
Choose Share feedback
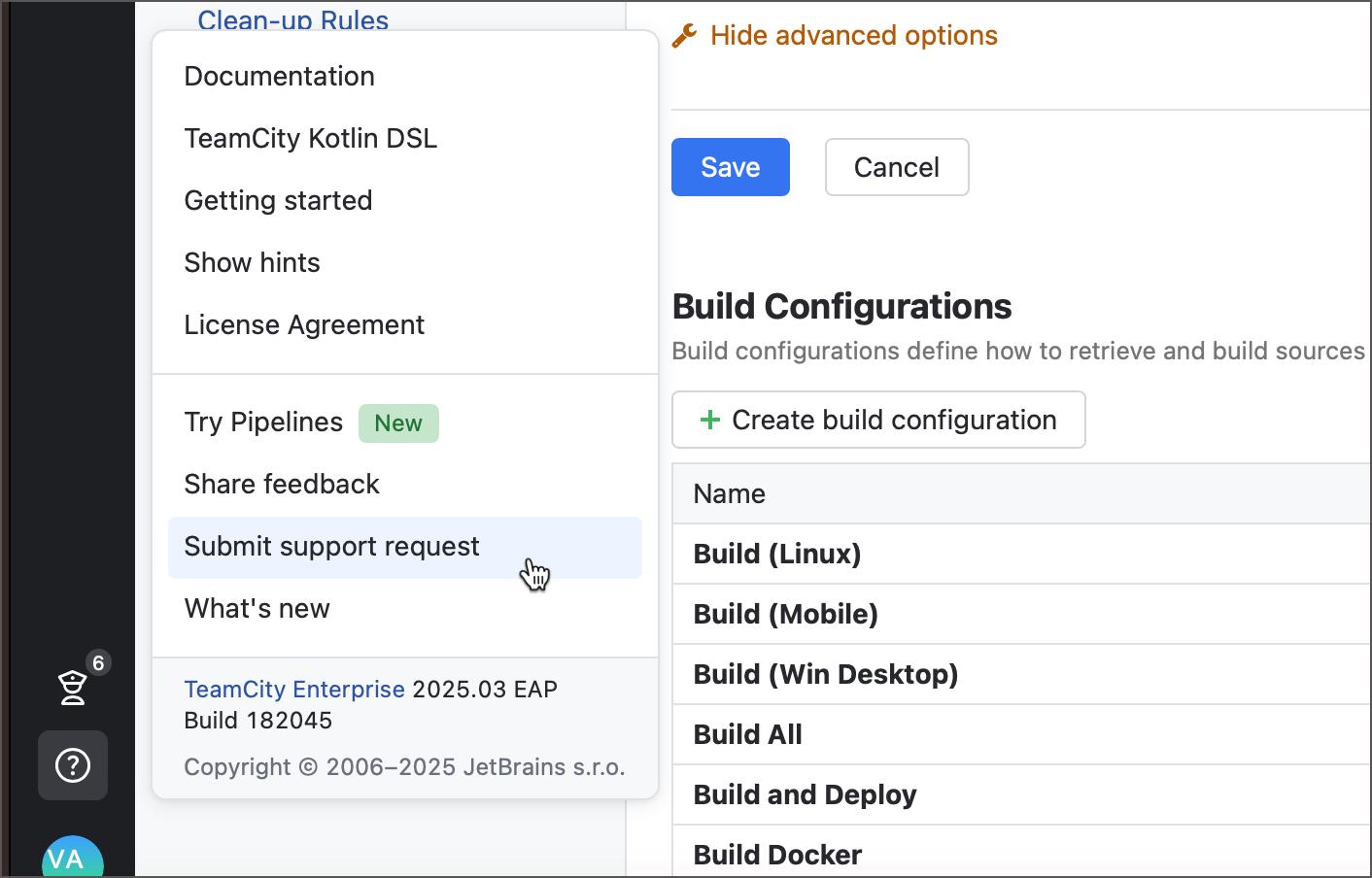[x=282, y=485]
